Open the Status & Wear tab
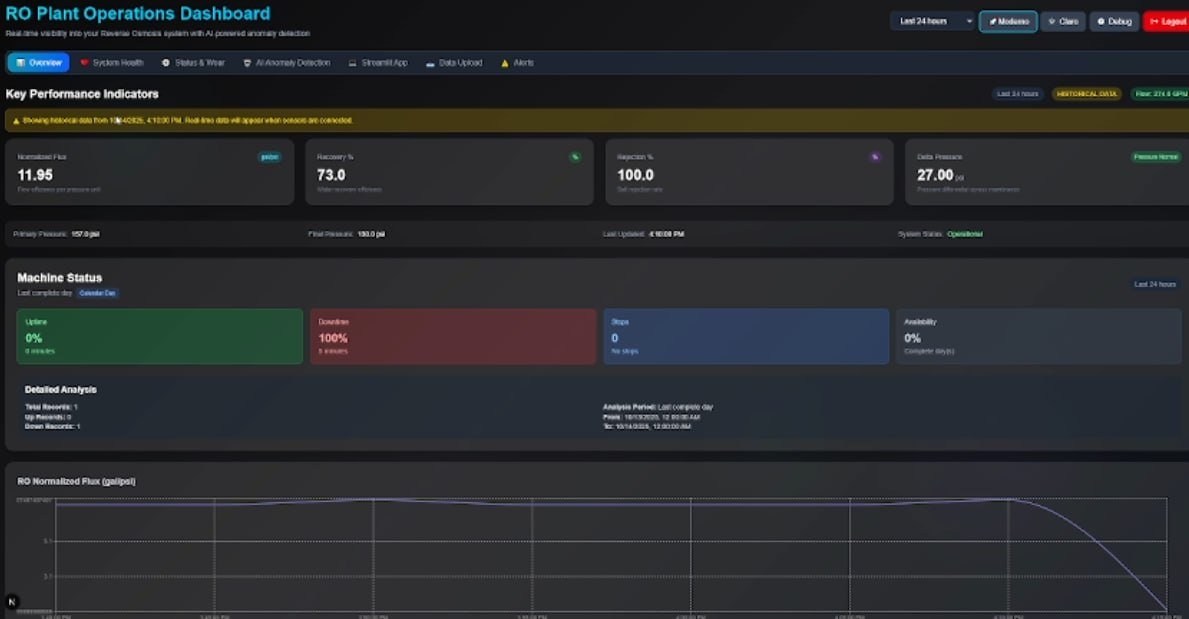This screenshot has width=1189, height=619. coord(193,62)
